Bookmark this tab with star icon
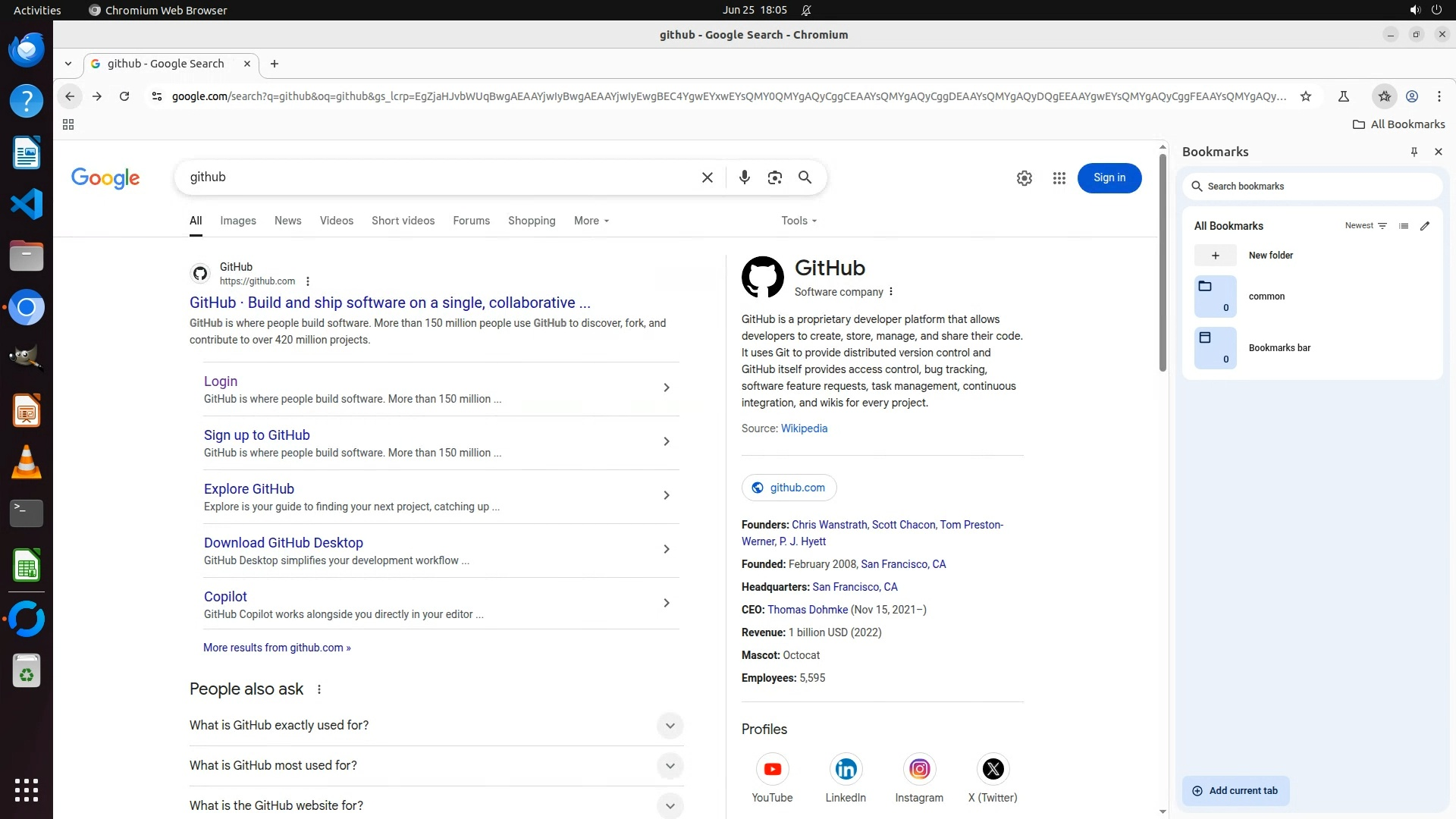 pyautogui.click(x=1305, y=96)
